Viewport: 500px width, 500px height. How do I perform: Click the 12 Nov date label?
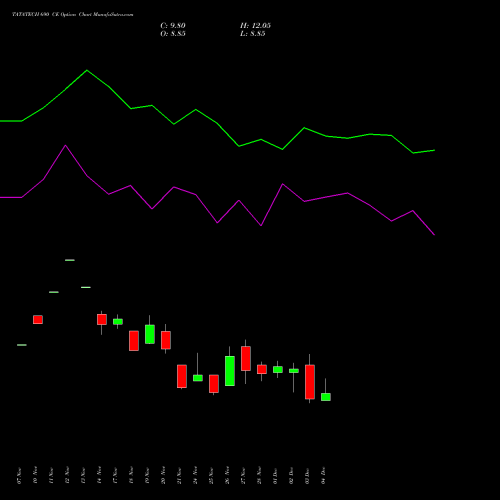point(67,475)
